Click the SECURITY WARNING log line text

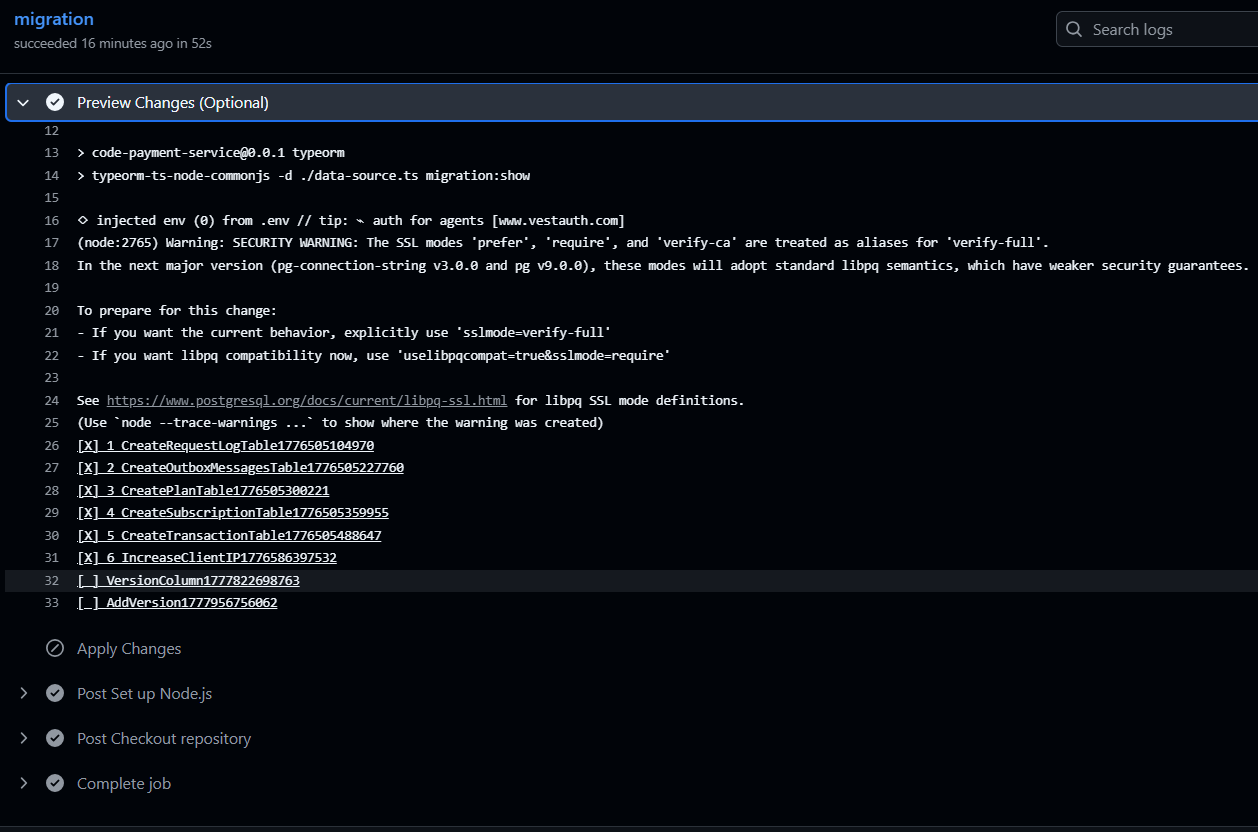tap(563, 242)
